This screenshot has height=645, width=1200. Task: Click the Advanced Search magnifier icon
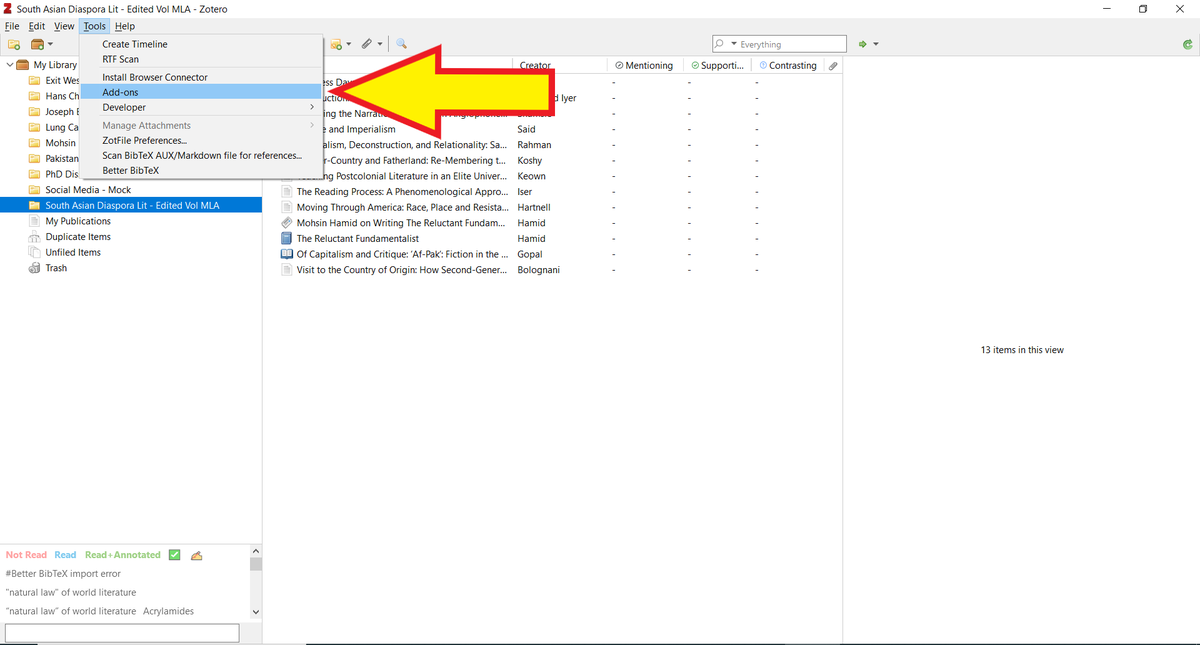(401, 44)
